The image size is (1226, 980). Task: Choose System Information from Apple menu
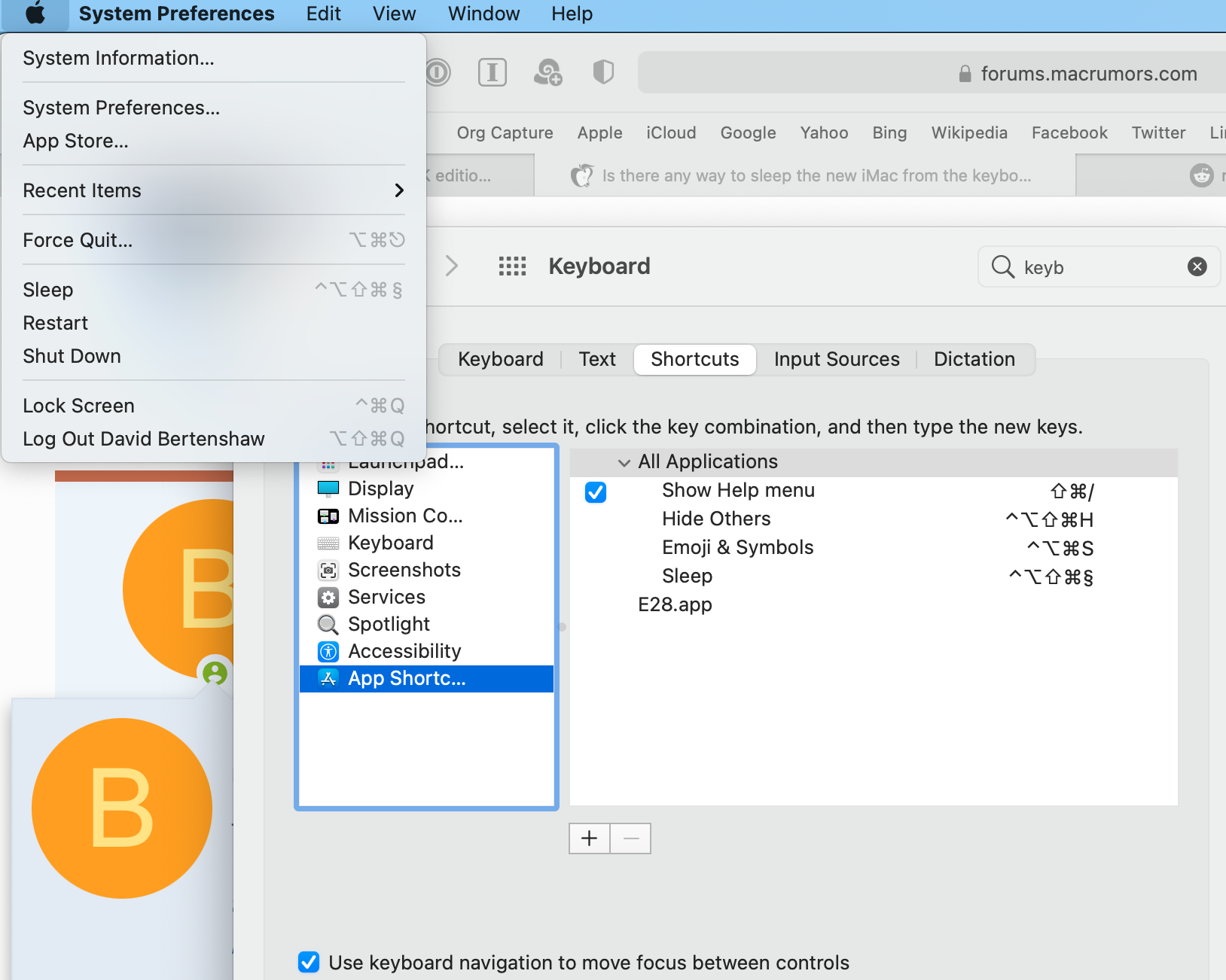pos(214,58)
